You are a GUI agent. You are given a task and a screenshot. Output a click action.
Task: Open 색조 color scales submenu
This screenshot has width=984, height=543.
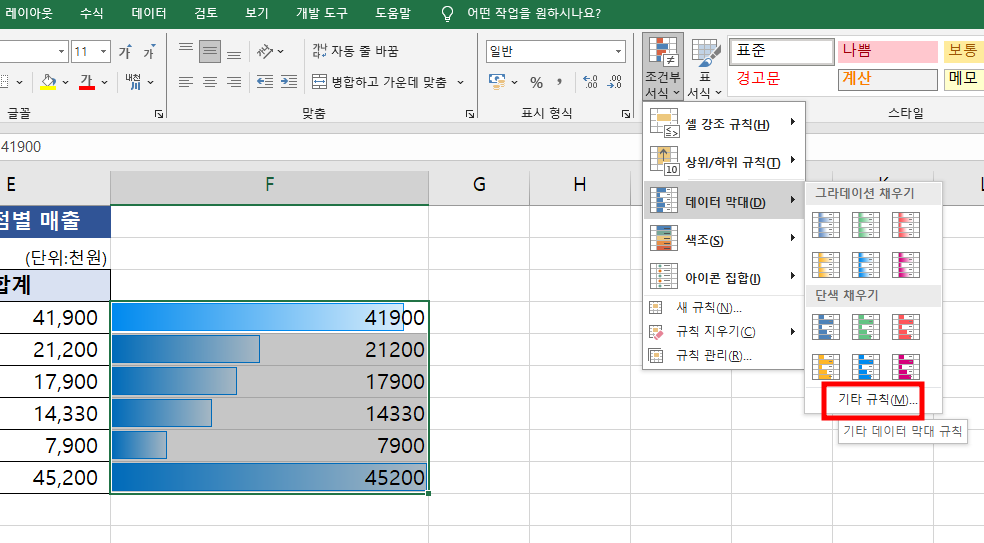click(x=724, y=240)
